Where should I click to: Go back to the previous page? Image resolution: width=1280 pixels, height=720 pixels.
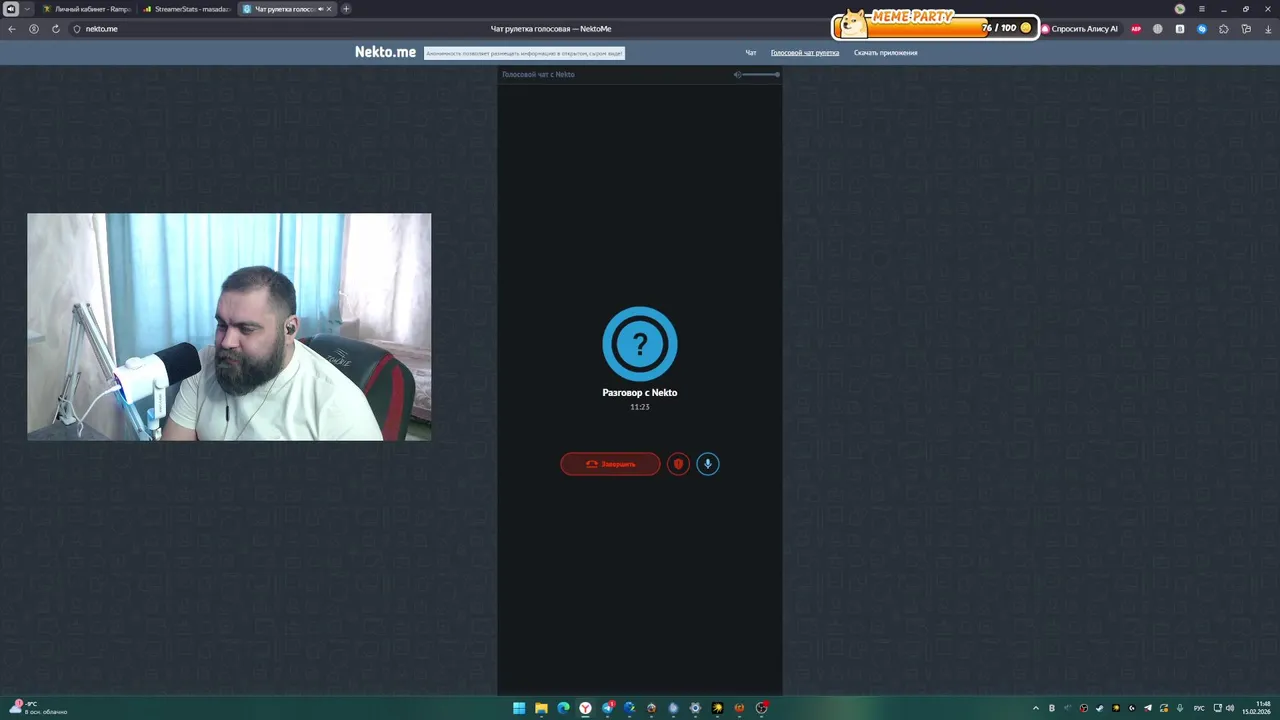(12, 29)
